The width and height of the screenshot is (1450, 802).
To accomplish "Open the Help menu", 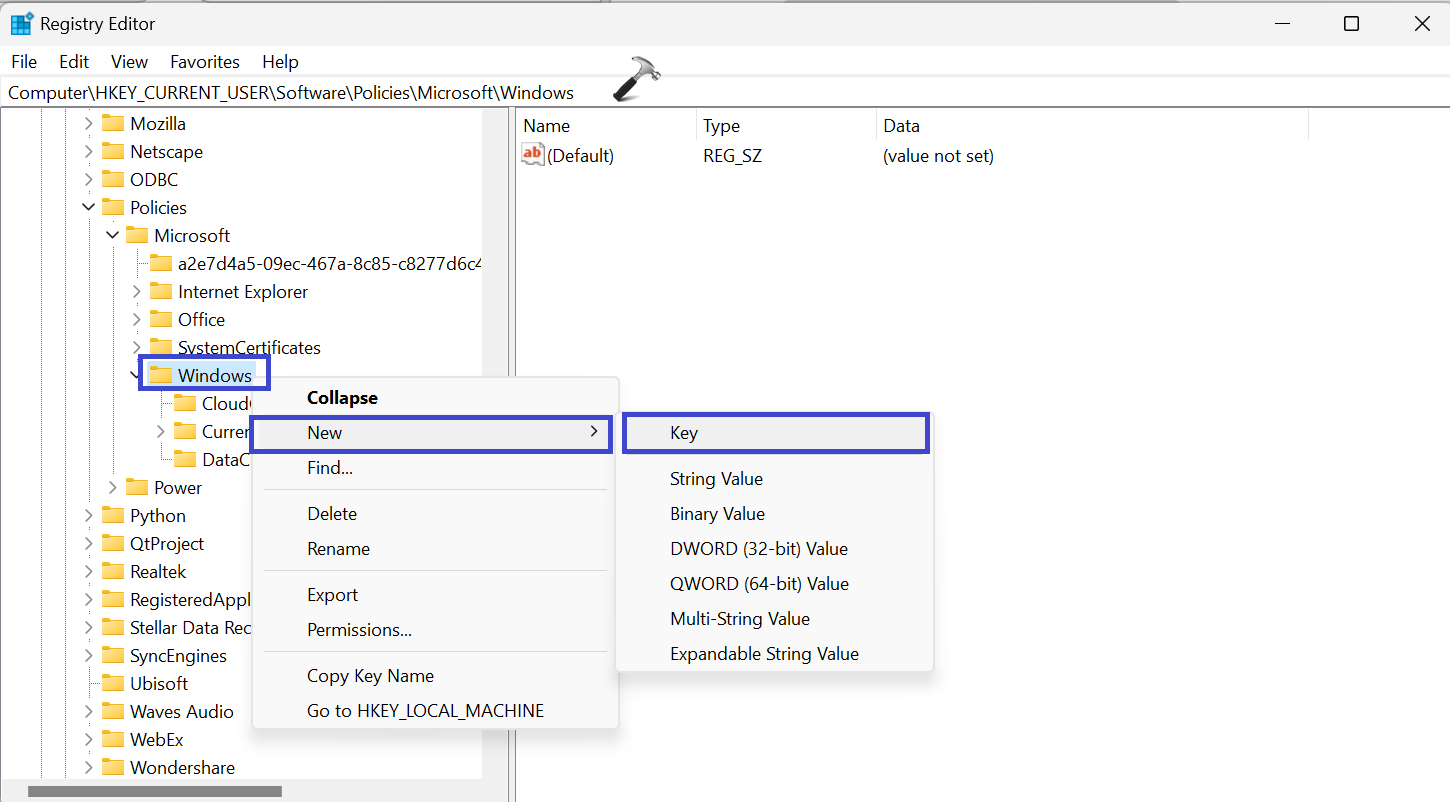I will 281,62.
